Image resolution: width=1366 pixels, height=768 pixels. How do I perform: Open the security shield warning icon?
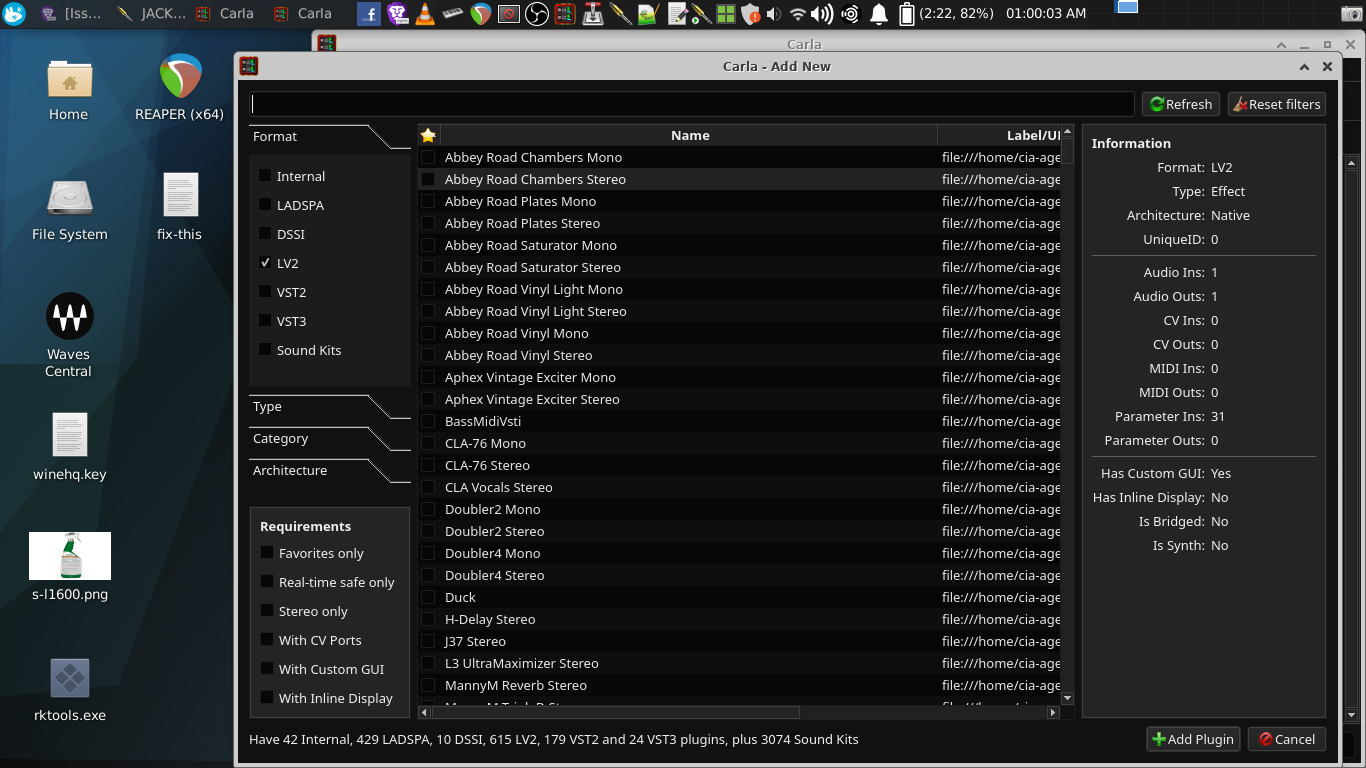coord(750,14)
